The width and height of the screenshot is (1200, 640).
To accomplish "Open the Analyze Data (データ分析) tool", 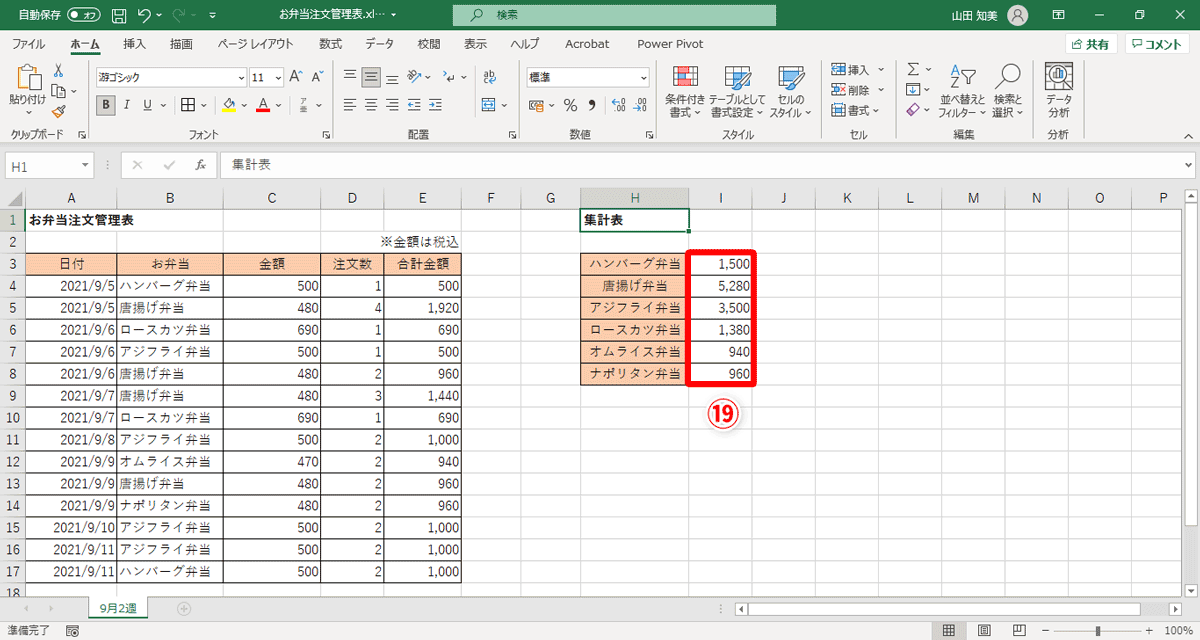I will point(1058,90).
